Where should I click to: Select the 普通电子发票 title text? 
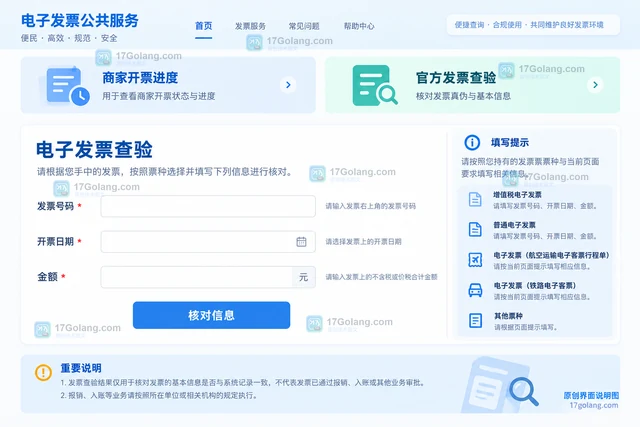coord(514,225)
